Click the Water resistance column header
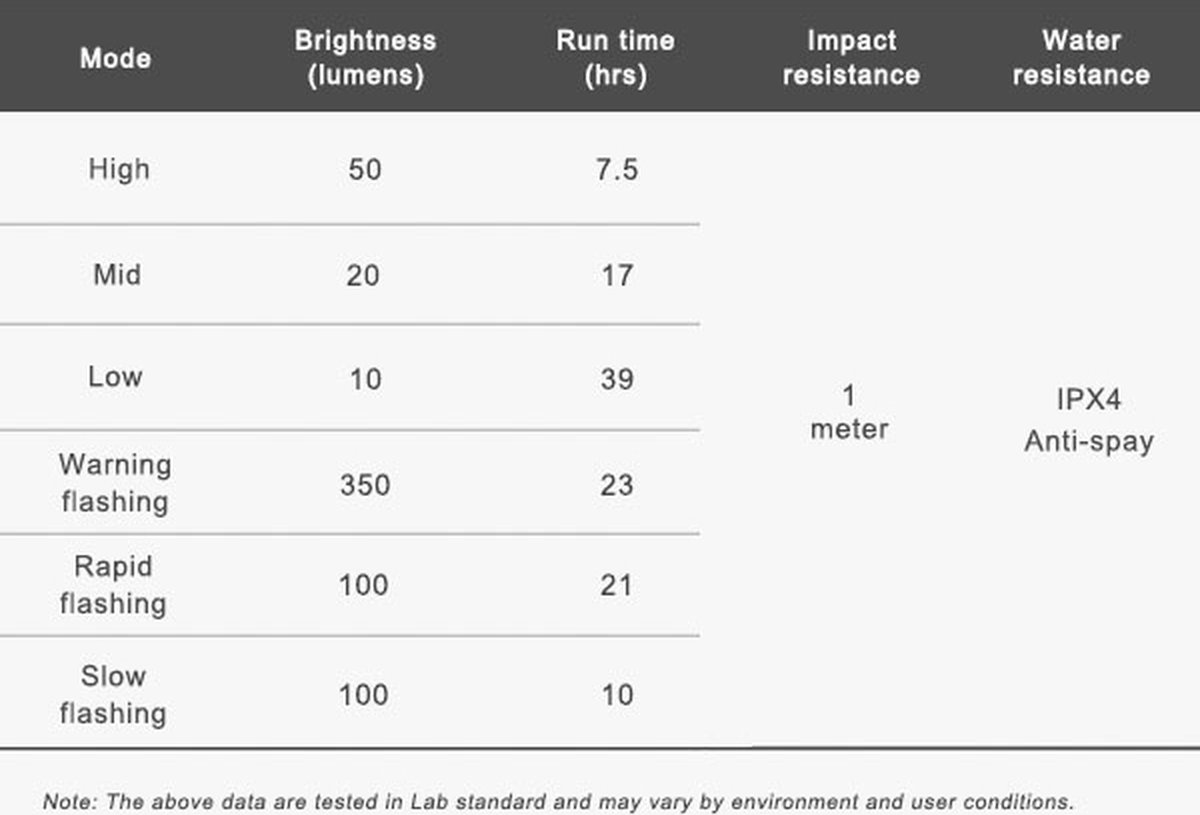This screenshot has height=815, width=1200. [x=1081, y=57]
